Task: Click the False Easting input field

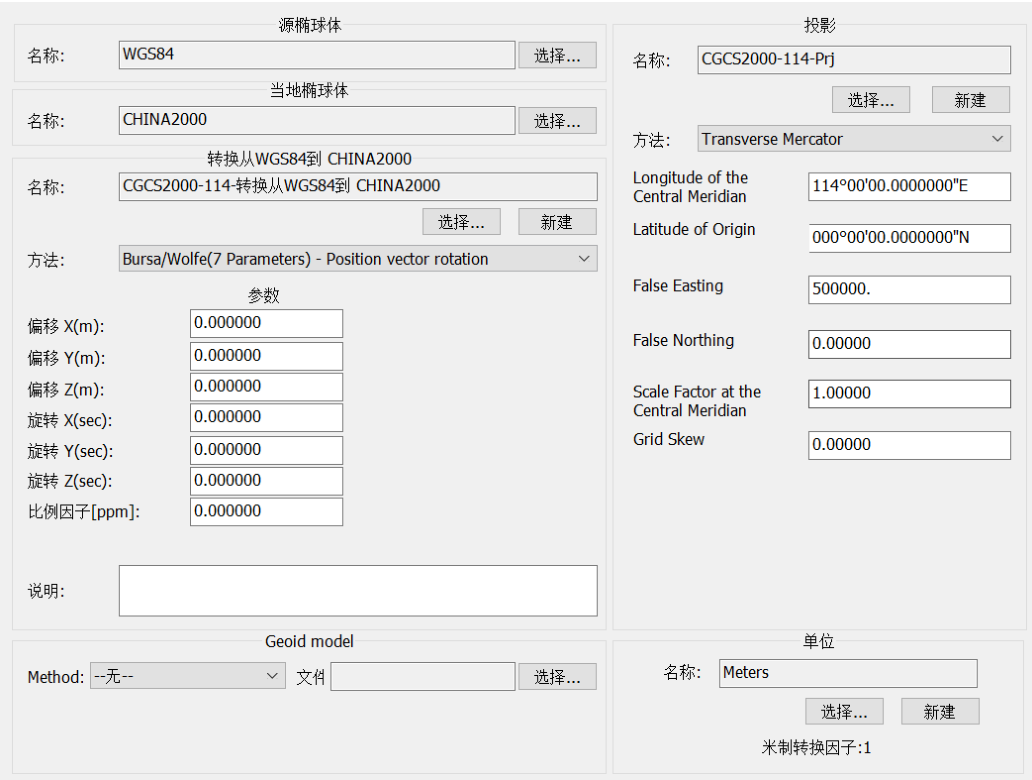Action: pos(909,290)
